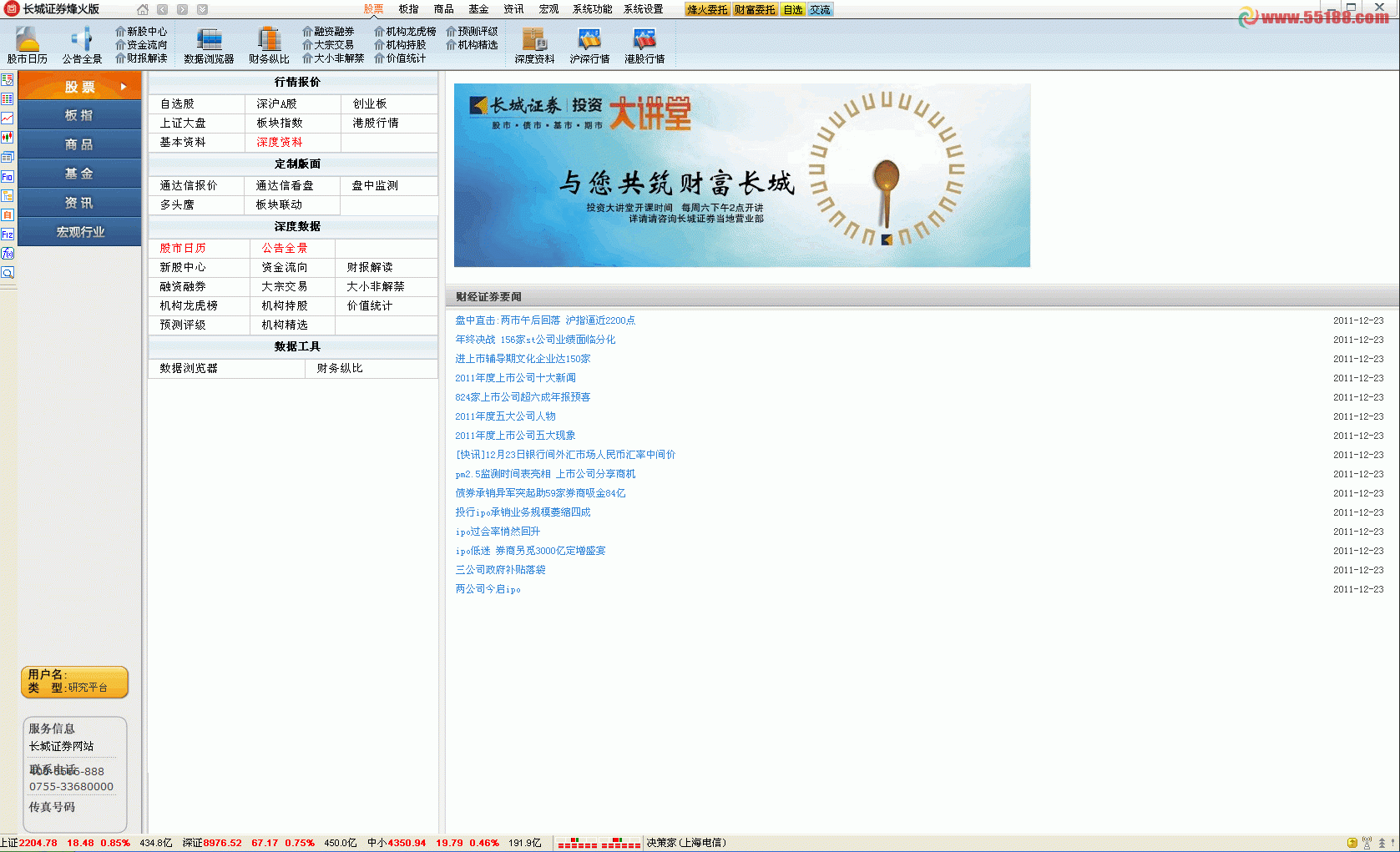Open 预测评级 in the top toolbar

pyautogui.click(x=472, y=32)
